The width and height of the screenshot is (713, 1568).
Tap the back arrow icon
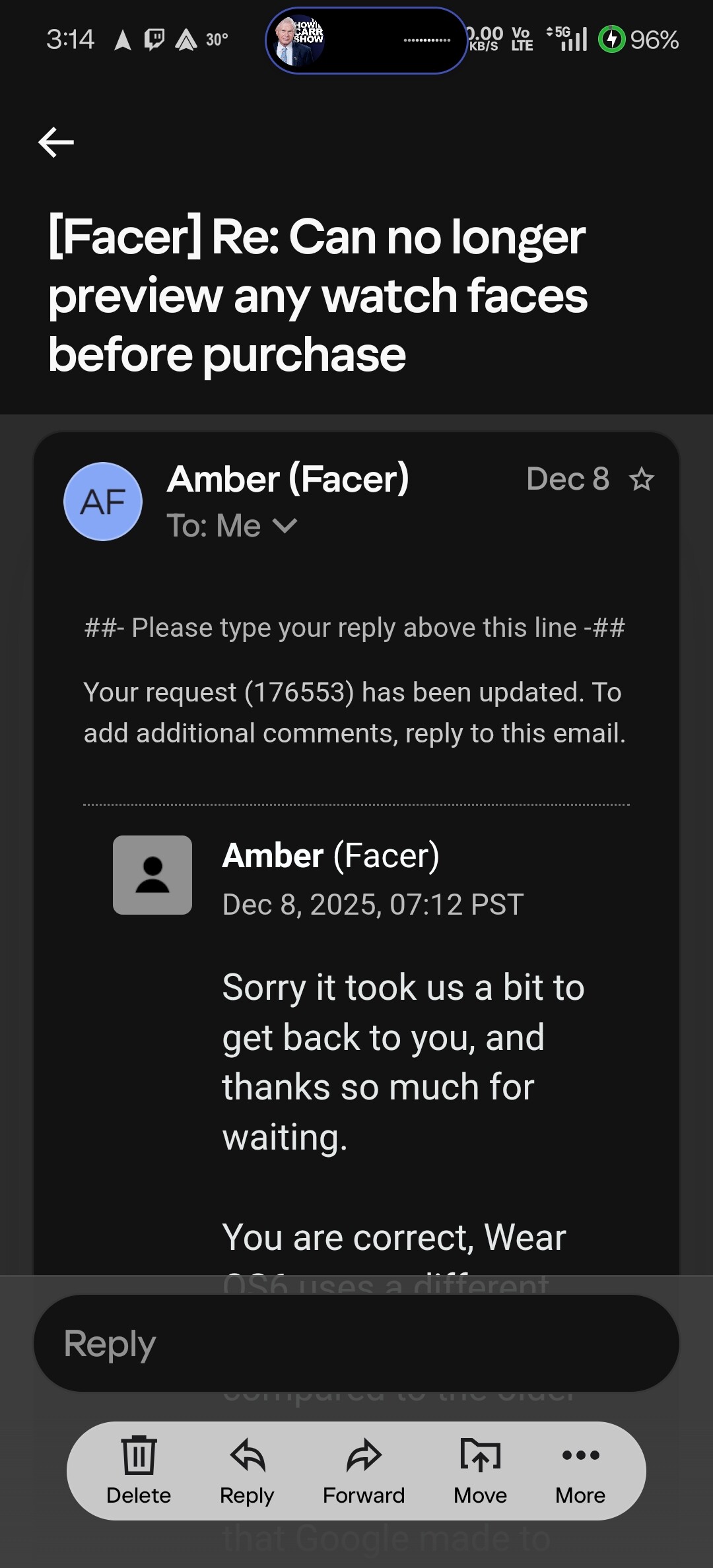click(x=56, y=142)
